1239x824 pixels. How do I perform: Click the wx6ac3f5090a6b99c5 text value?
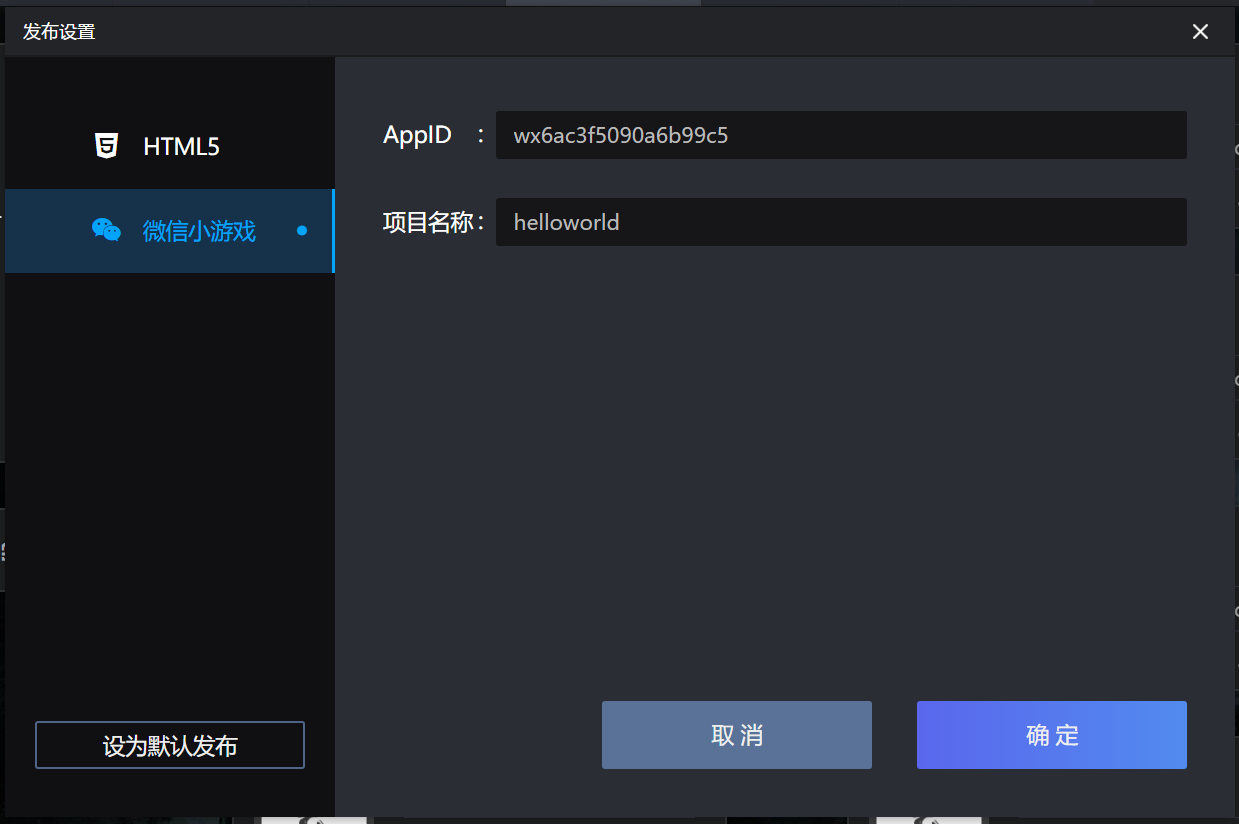(x=620, y=135)
